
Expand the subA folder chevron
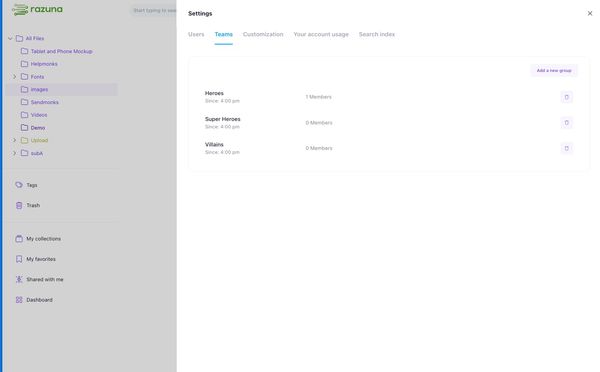(x=15, y=153)
